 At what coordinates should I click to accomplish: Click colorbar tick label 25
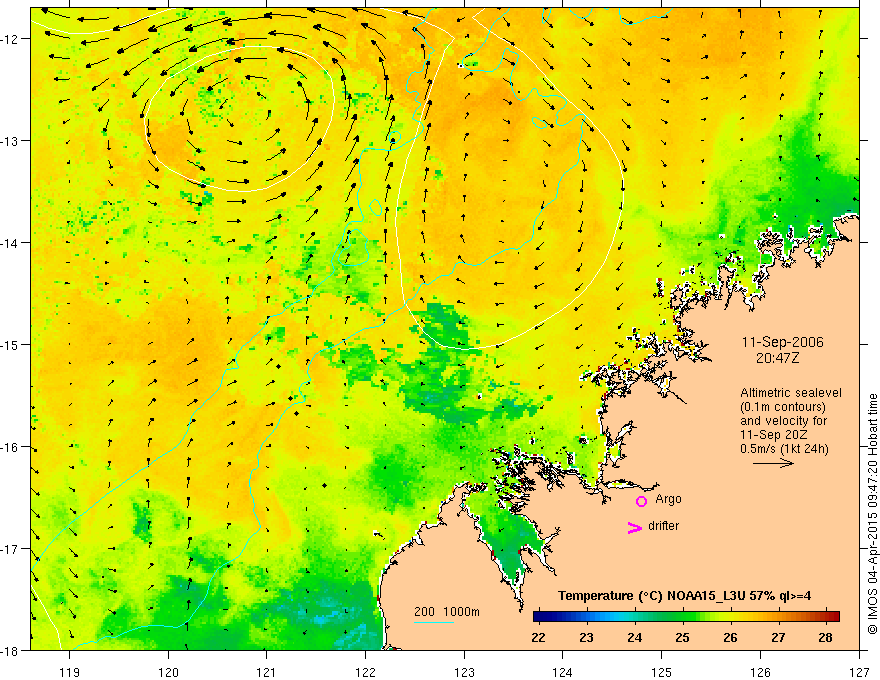[x=682, y=637]
